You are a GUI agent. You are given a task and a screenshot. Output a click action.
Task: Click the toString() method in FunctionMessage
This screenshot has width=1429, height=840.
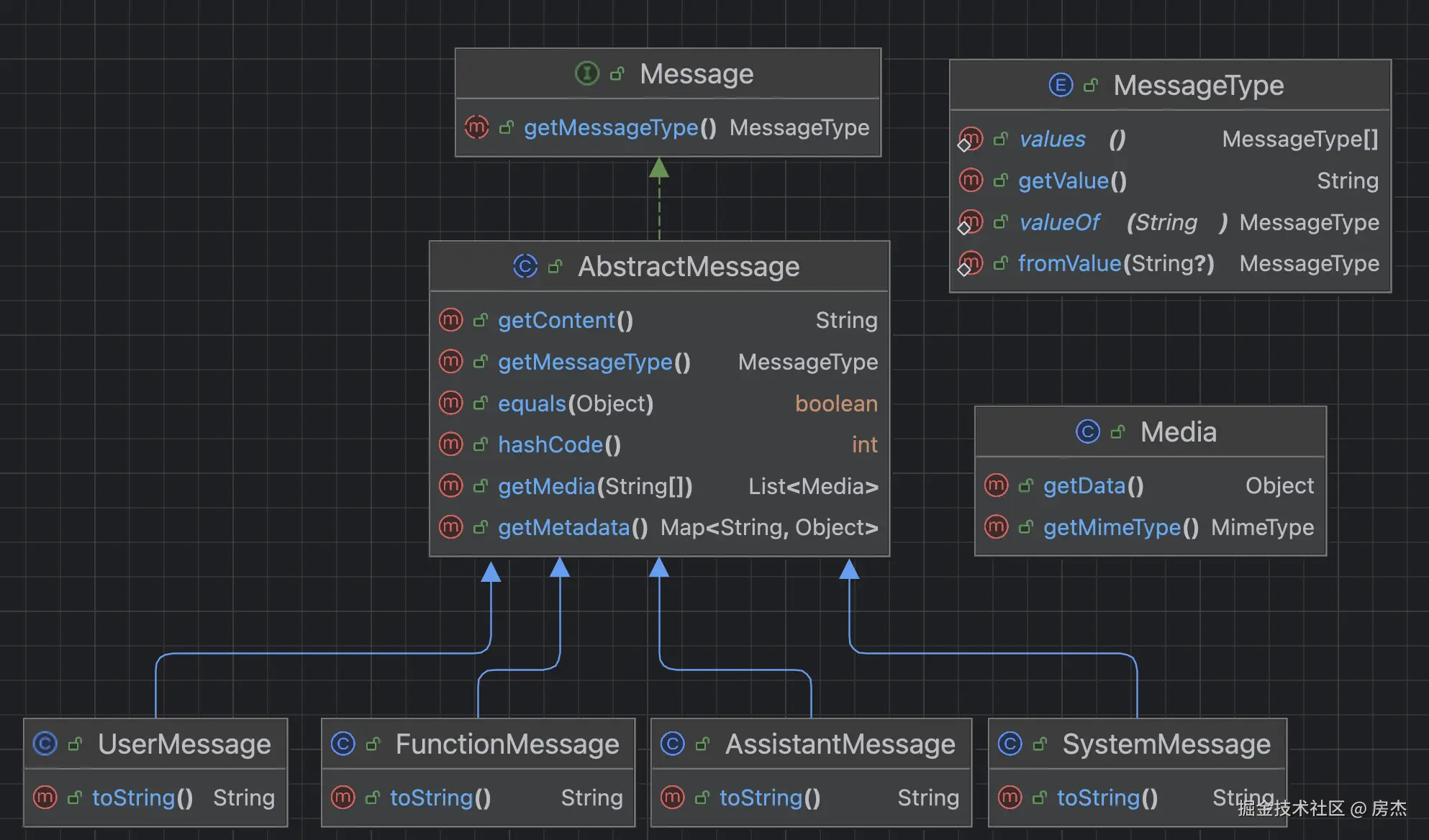click(x=440, y=798)
